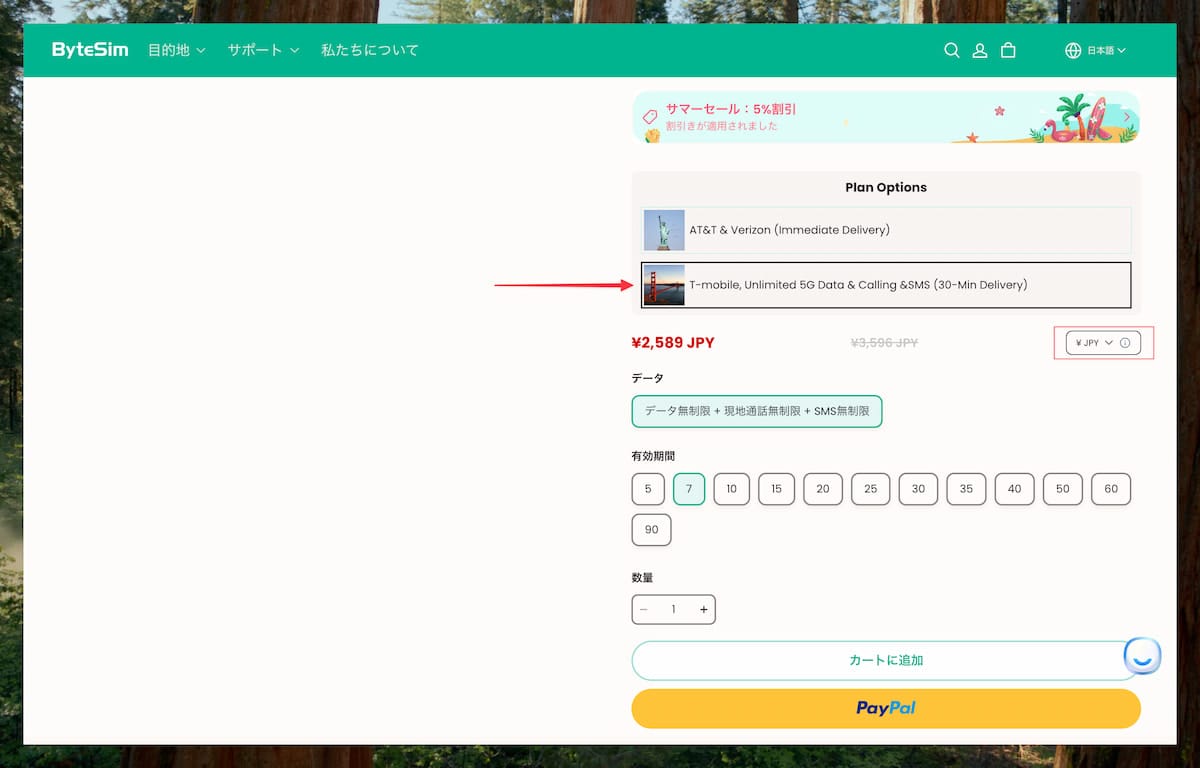1200x768 pixels.
Task: Open the search magnifier icon
Action: click(952, 50)
